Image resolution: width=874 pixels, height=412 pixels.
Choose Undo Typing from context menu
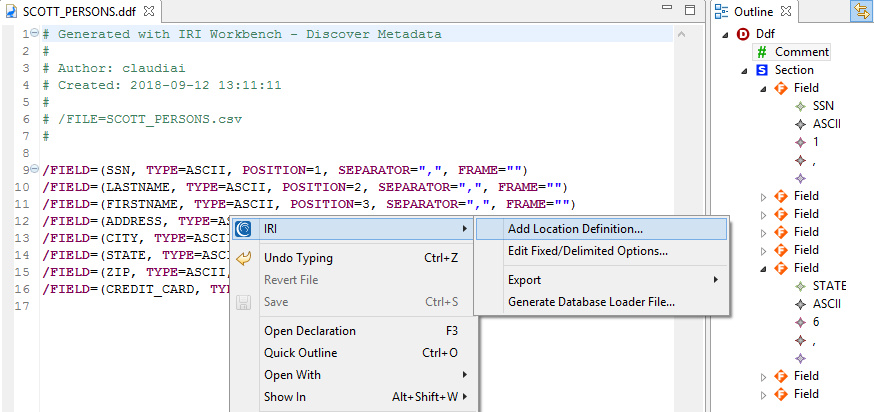[x=353, y=258]
